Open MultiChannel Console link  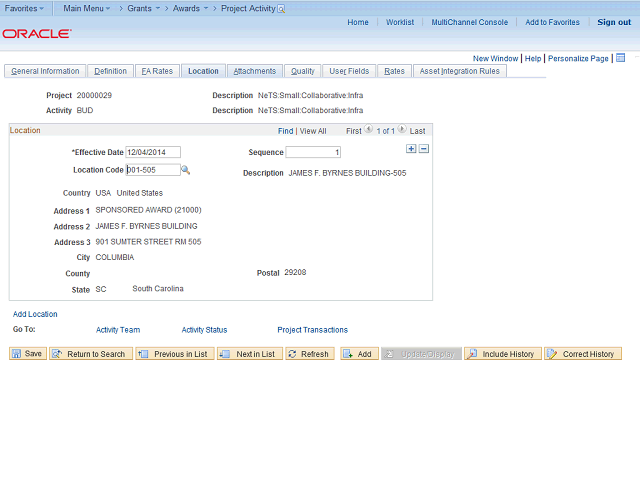point(470,22)
